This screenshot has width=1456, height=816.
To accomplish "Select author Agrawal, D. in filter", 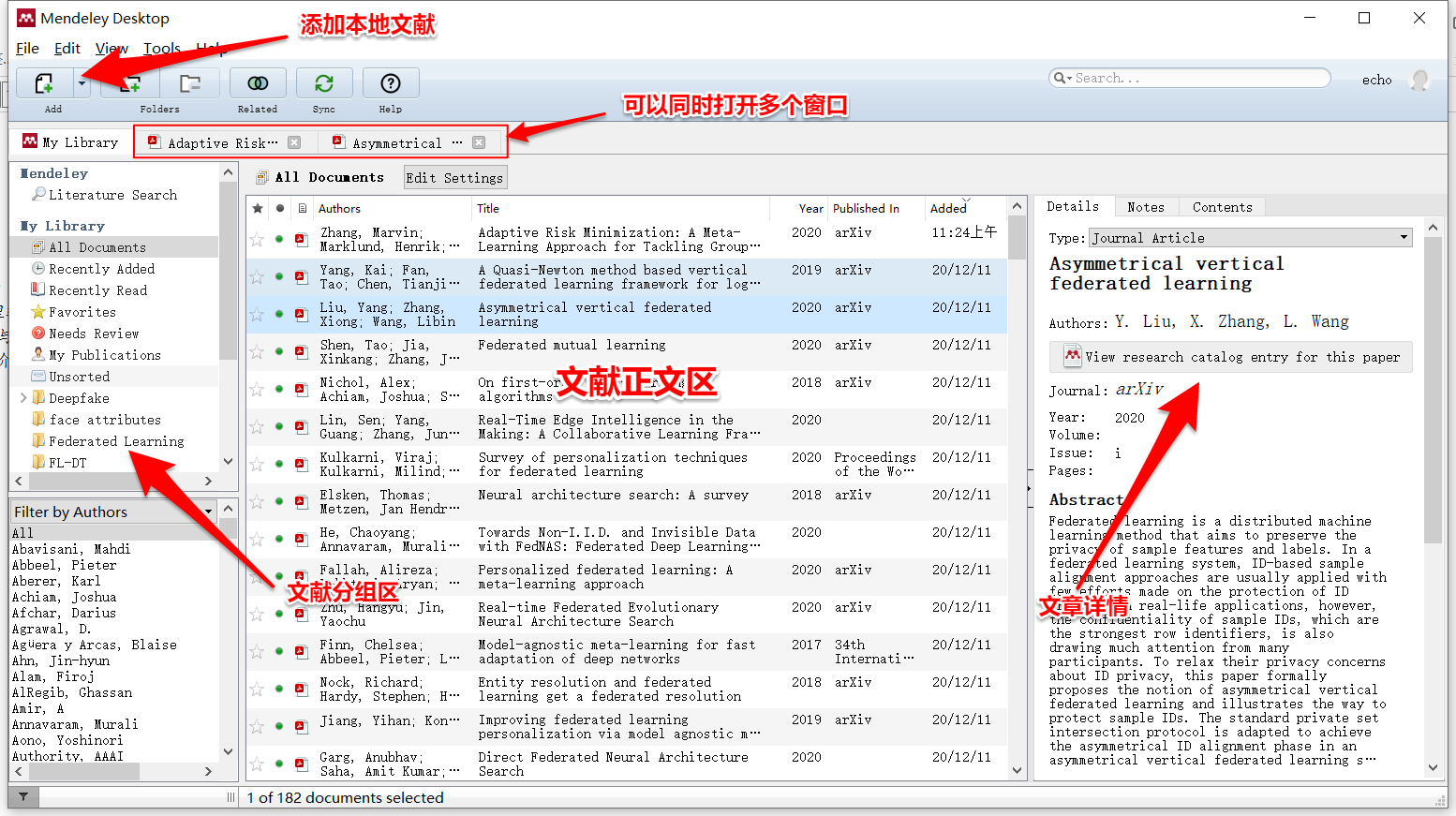I will coord(51,629).
